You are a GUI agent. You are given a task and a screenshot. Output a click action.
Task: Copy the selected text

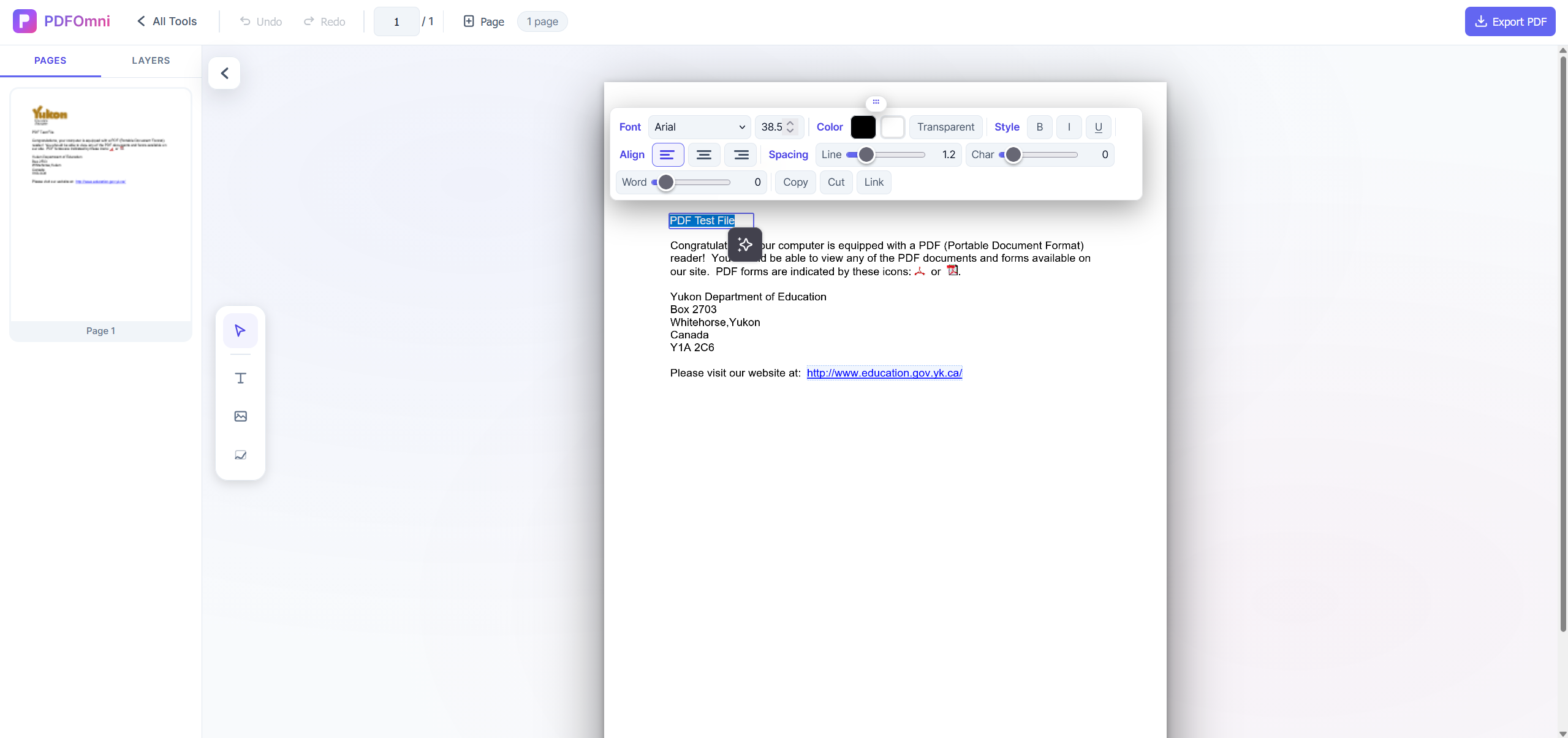795,182
